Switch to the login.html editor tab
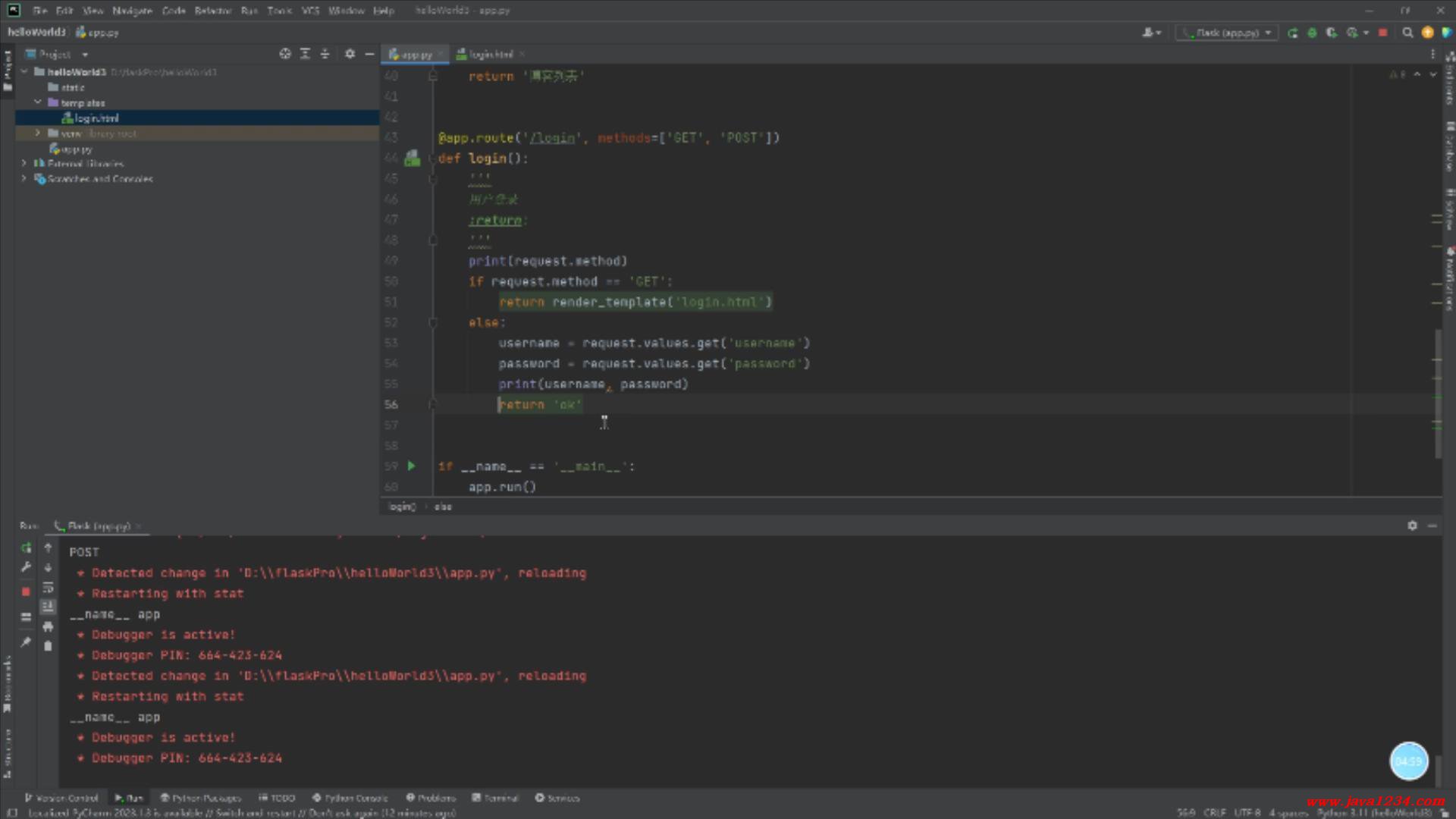 pyautogui.click(x=490, y=54)
